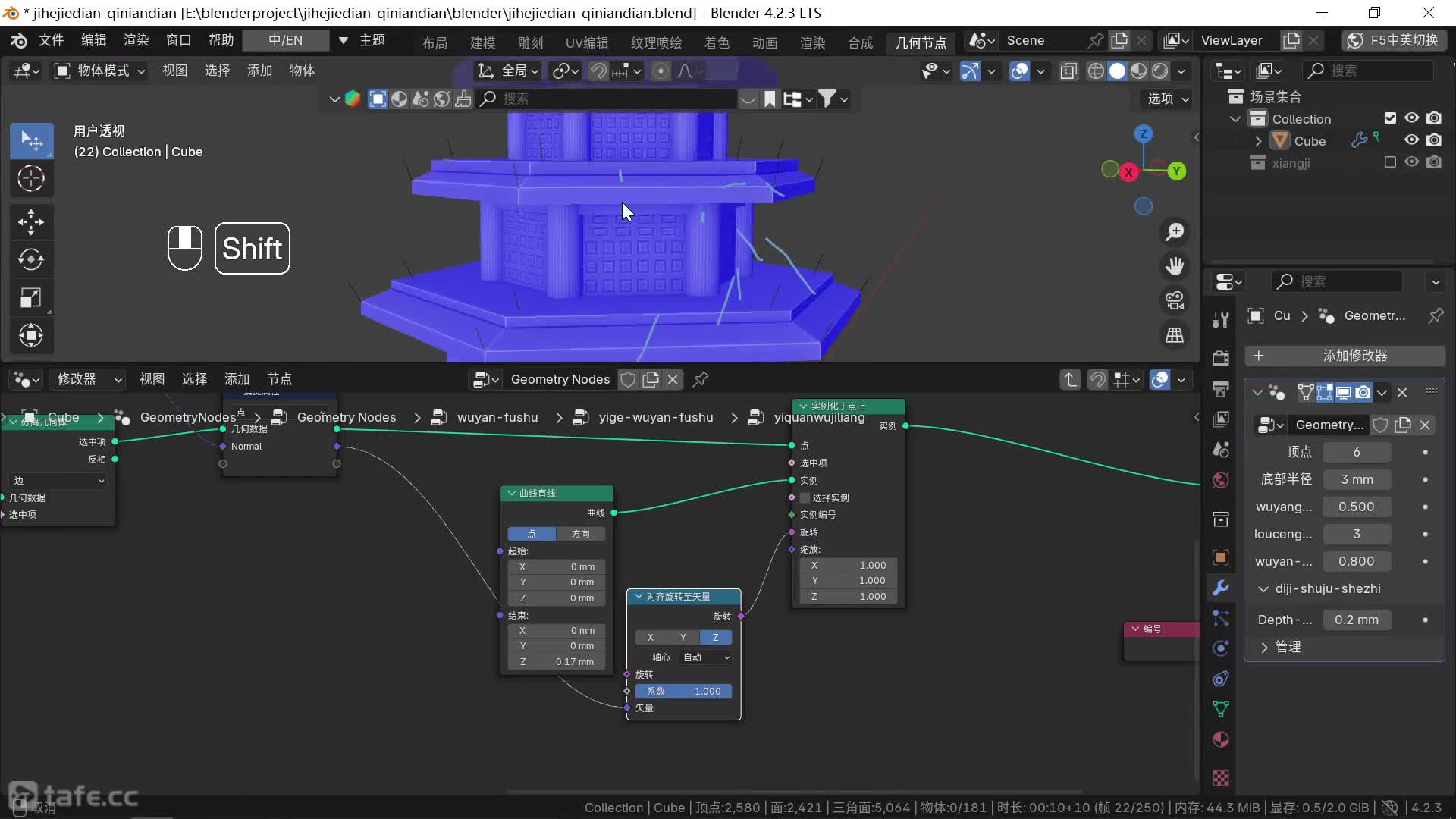Open the 物体模式 mode dropdown
Viewport: 1456px width, 819px height.
(99, 71)
